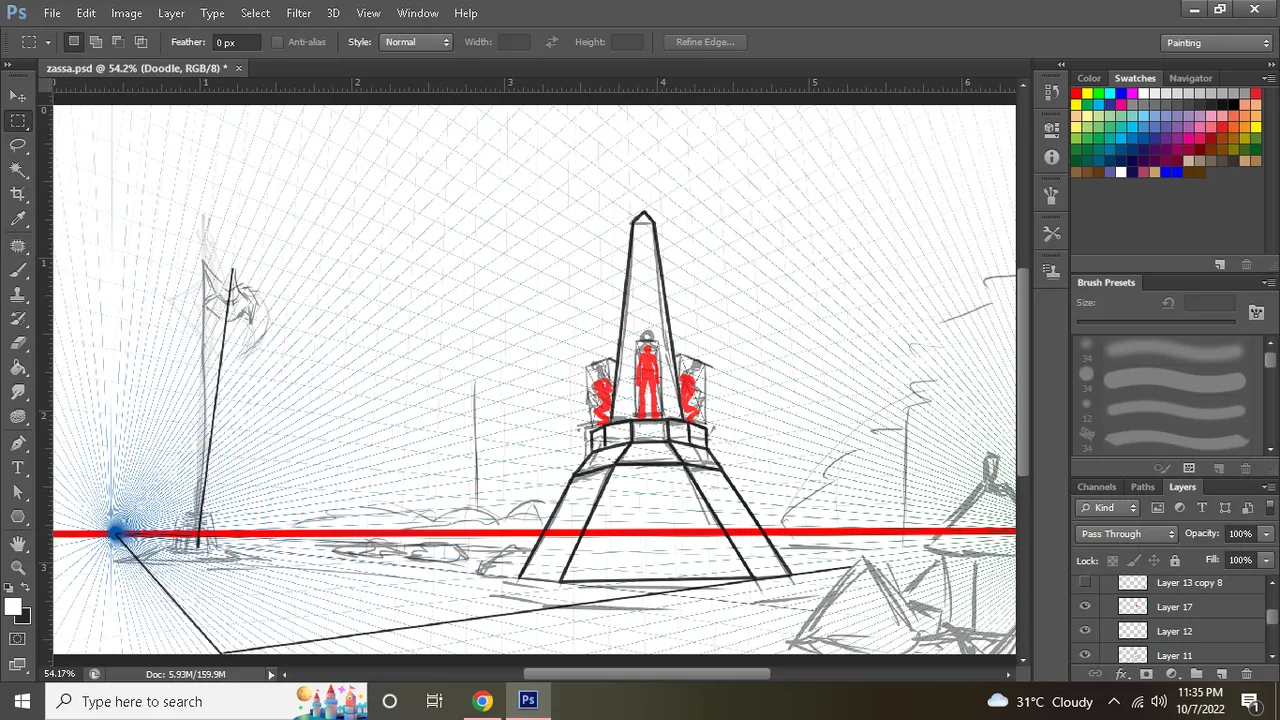Select the Pen tool
The height and width of the screenshot is (720, 1280).
(18, 443)
